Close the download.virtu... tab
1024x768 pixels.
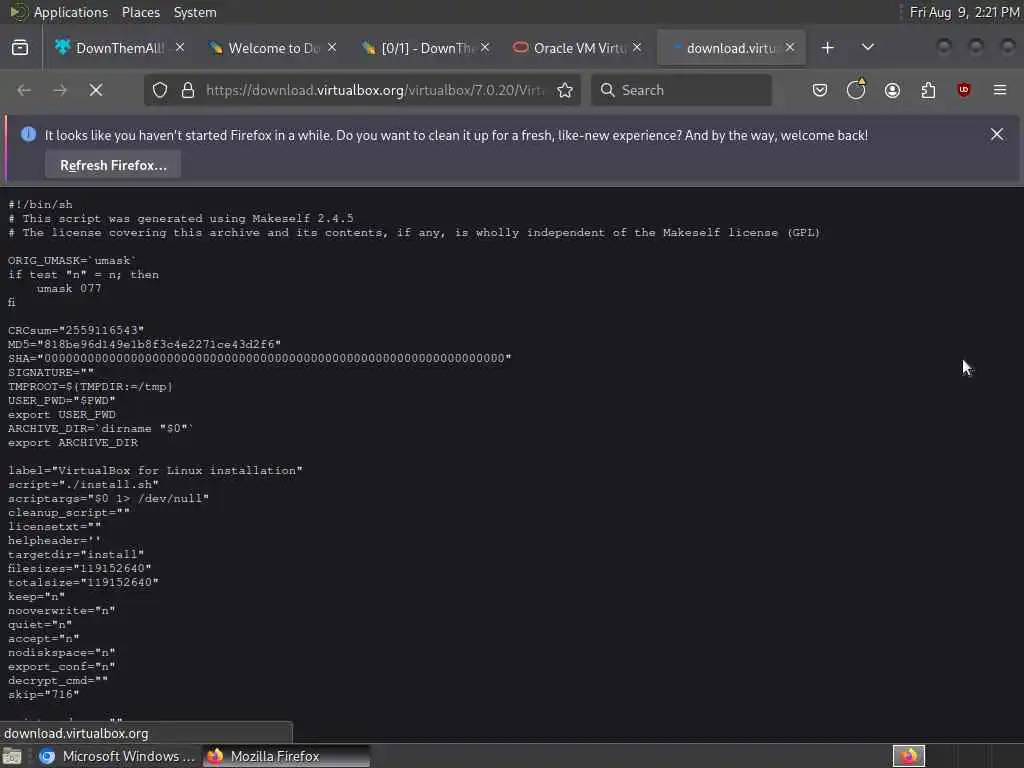coord(790,48)
